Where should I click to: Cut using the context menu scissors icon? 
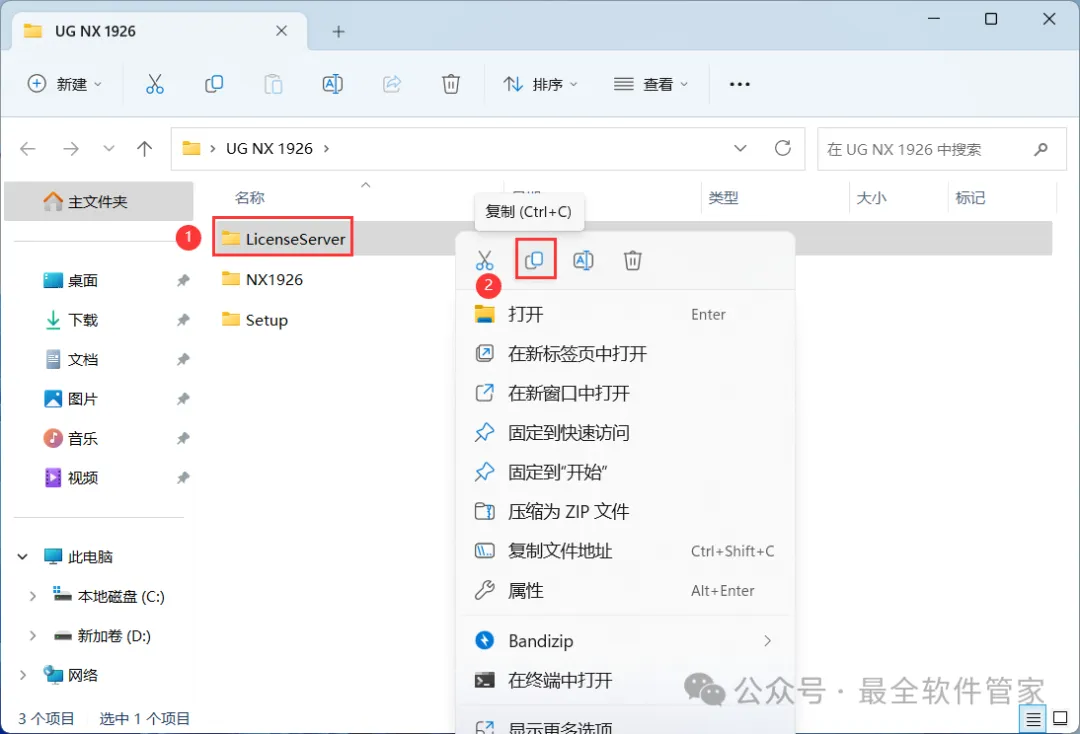click(x=484, y=260)
